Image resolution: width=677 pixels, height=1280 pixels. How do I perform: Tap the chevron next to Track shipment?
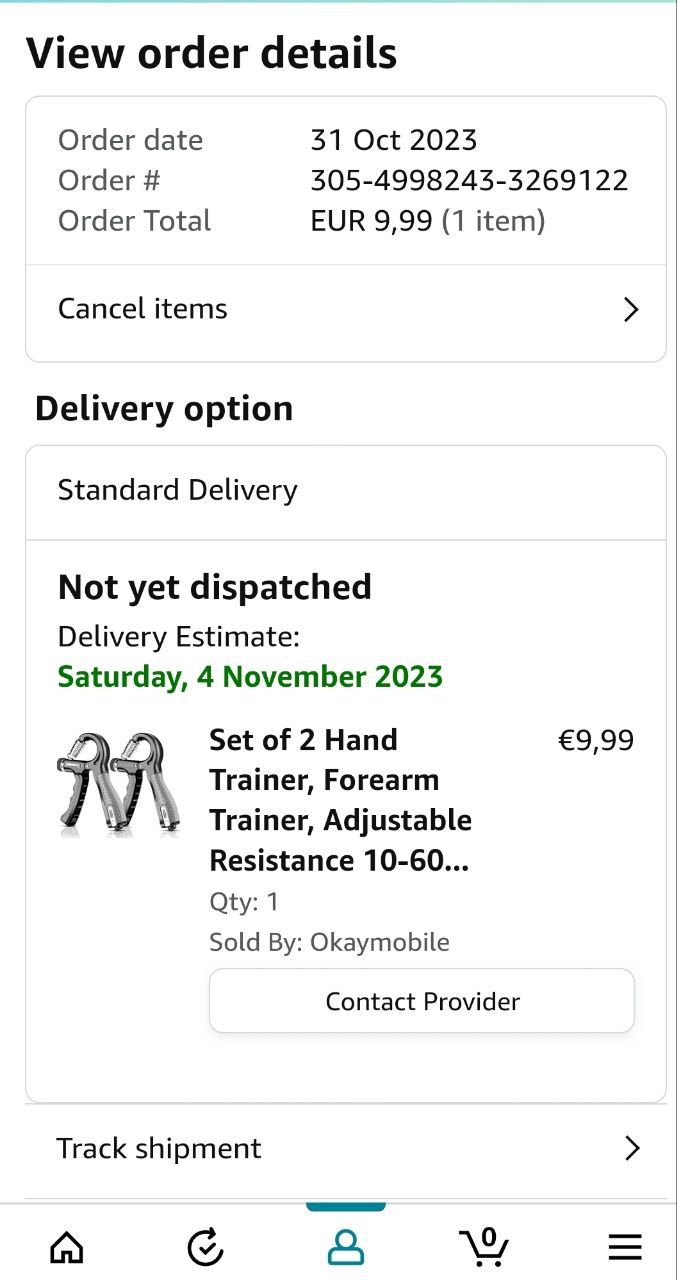(x=631, y=1148)
